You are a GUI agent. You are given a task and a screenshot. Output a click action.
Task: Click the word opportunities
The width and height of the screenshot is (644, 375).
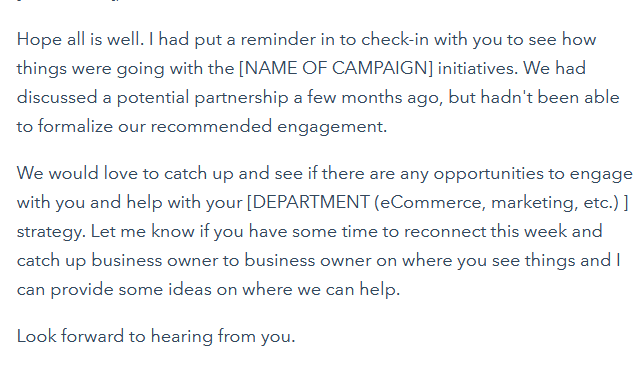point(488,174)
